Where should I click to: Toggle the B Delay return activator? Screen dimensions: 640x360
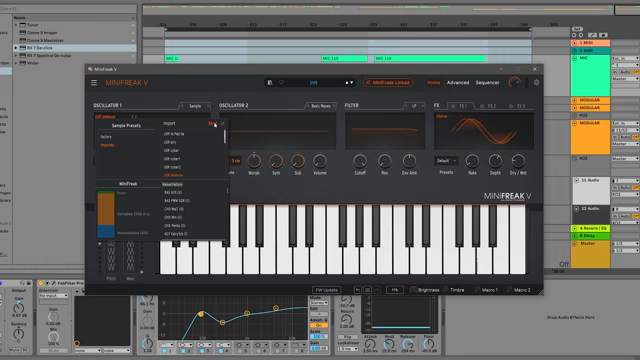click(x=574, y=236)
